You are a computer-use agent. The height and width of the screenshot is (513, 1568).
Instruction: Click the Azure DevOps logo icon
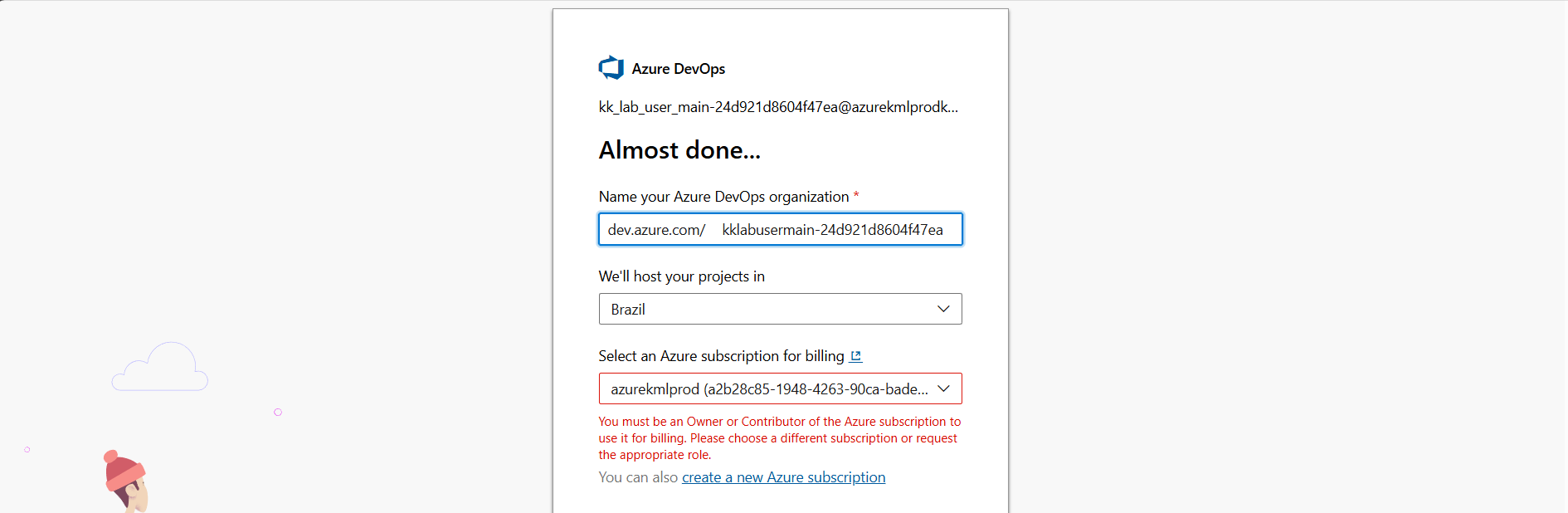611,68
